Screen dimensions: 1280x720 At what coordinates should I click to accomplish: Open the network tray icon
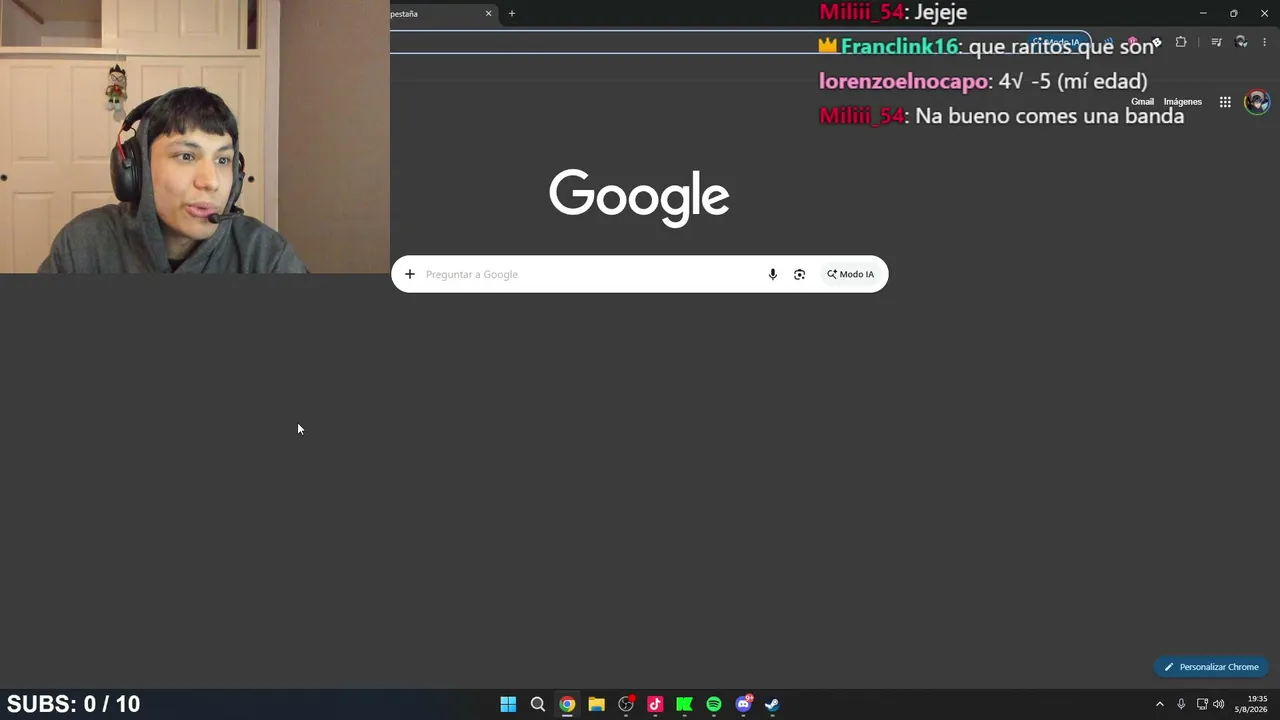coord(1202,704)
